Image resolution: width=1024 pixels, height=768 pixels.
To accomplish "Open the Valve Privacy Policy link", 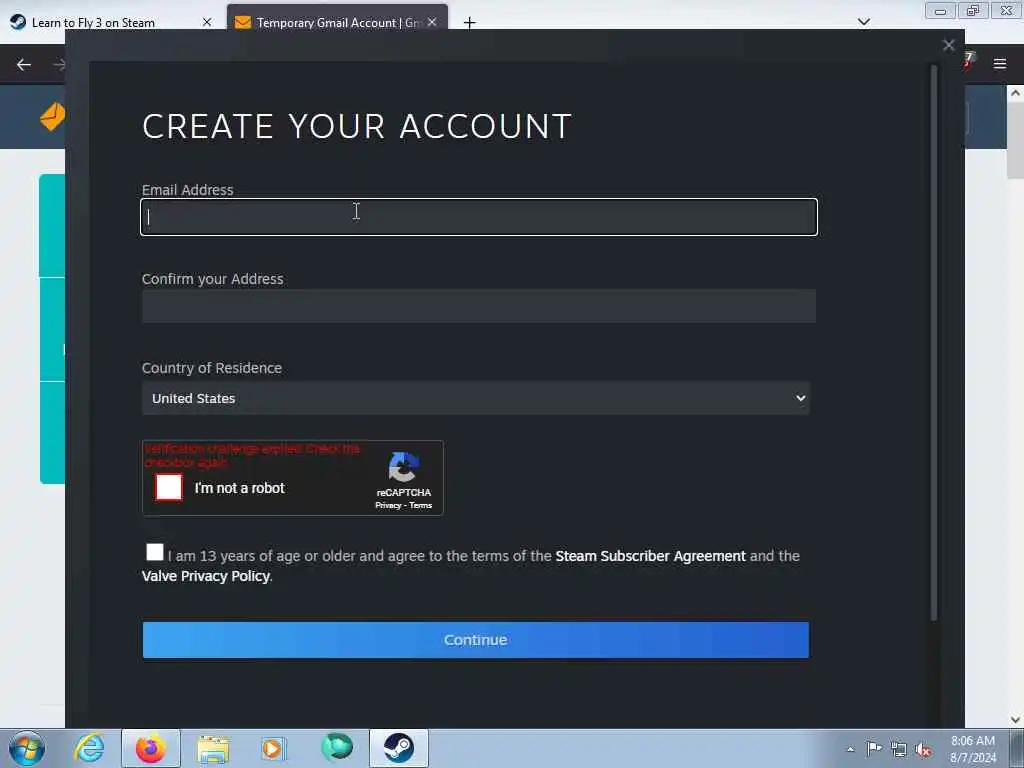I will point(206,576).
